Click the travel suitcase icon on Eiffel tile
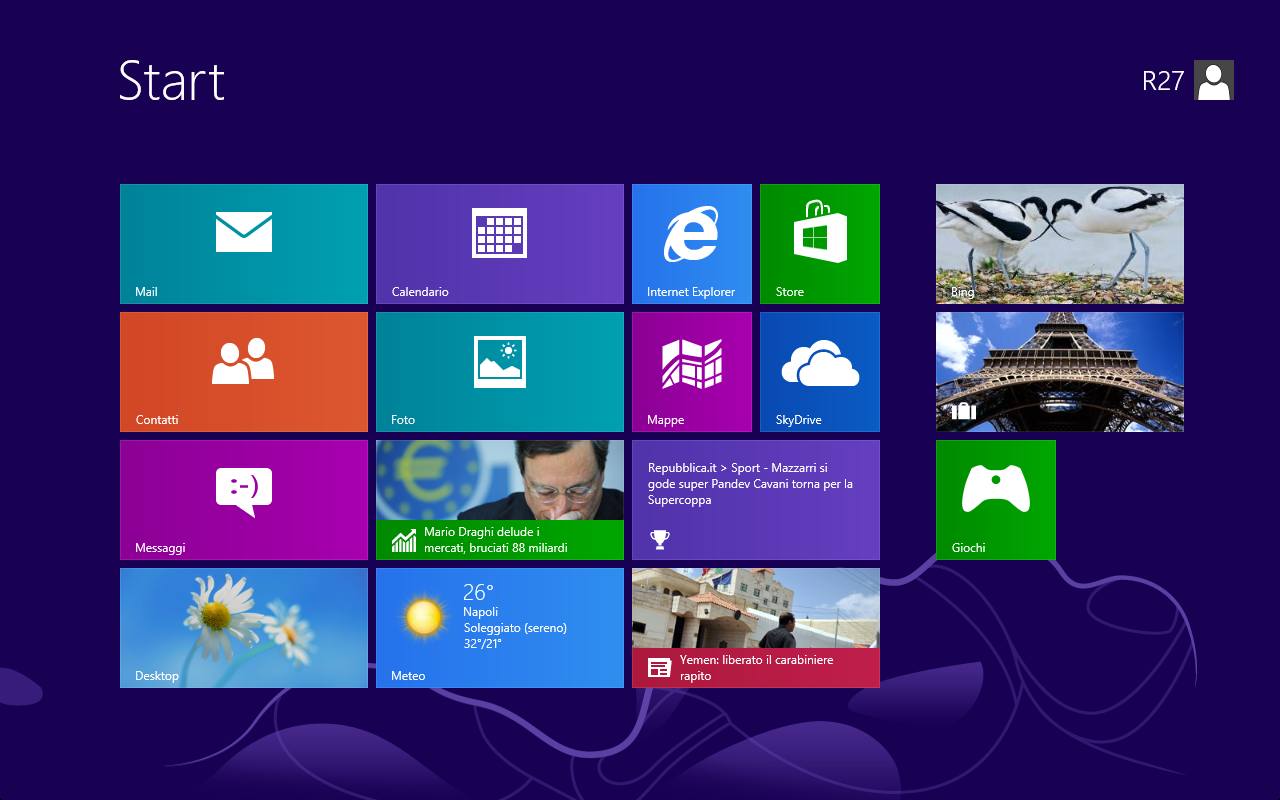 coord(963,411)
